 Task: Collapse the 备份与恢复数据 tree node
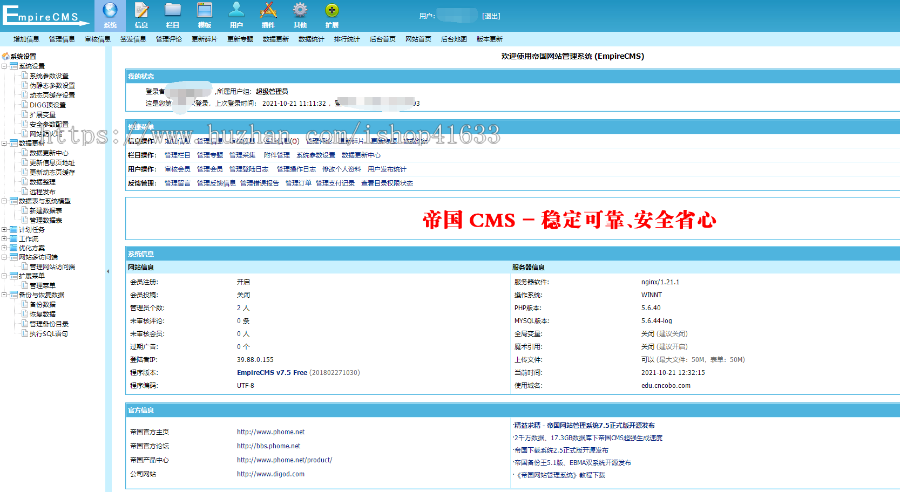tap(5, 296)
